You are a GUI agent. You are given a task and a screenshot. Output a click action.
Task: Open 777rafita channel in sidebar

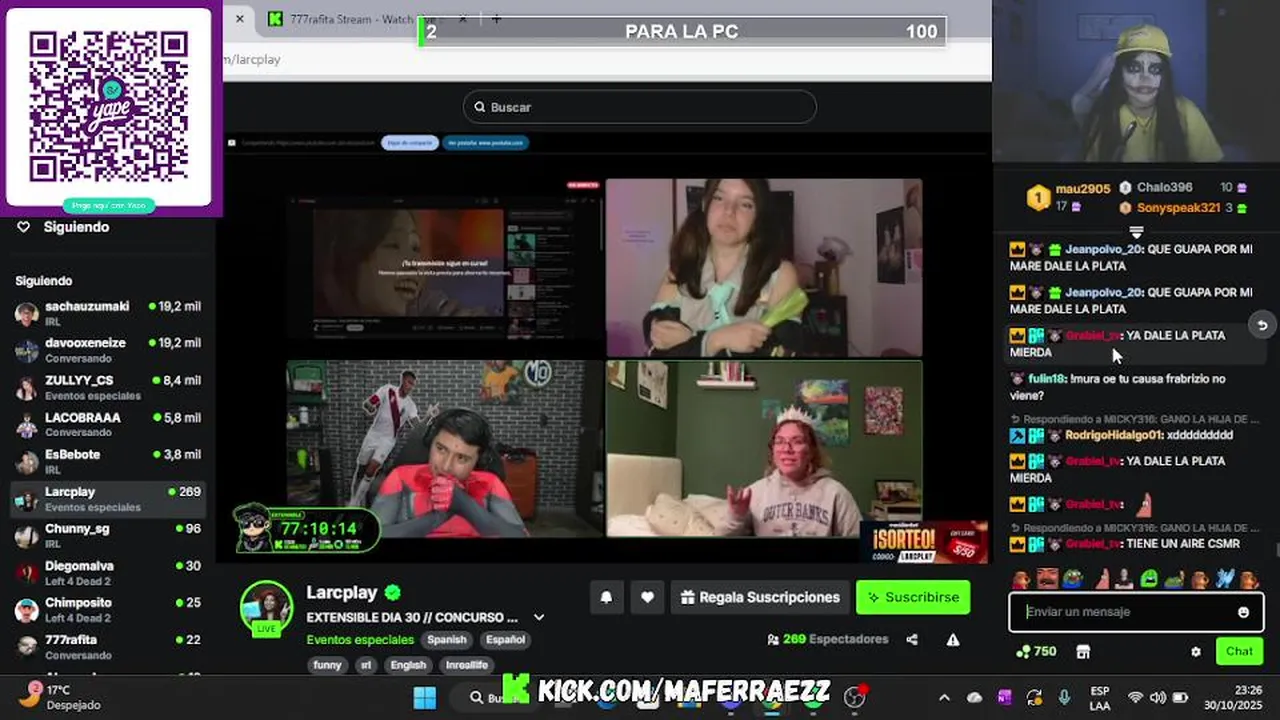tap(108, 647)
